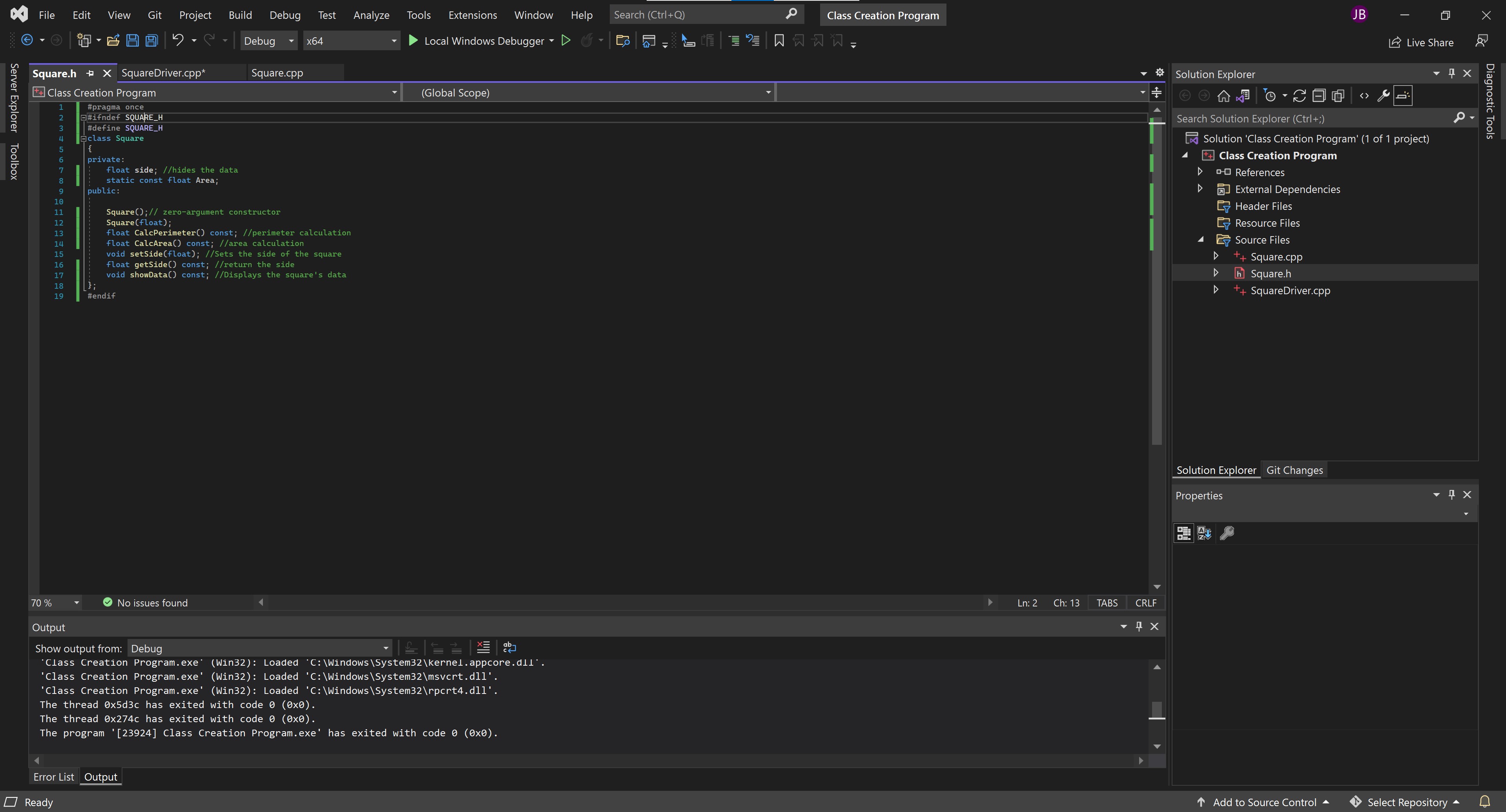Select the Alphabetical sort icon in Properties
This screenshot has height=812, width=1506.
(x=1204, y=533)
